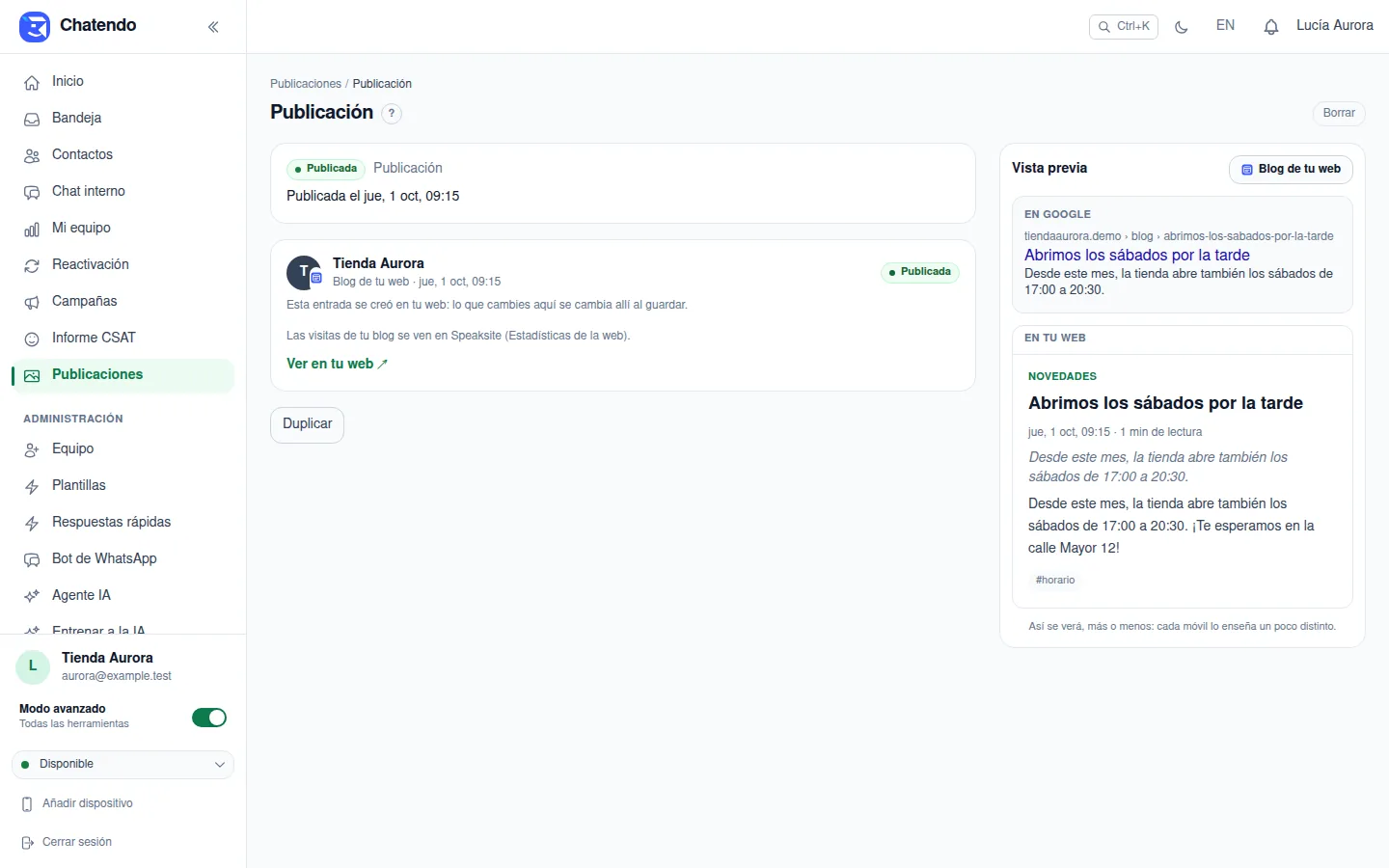This screenshot has height=868, width=1389.
Task: Open Chat interno icon
Action: tap(32, 192)
